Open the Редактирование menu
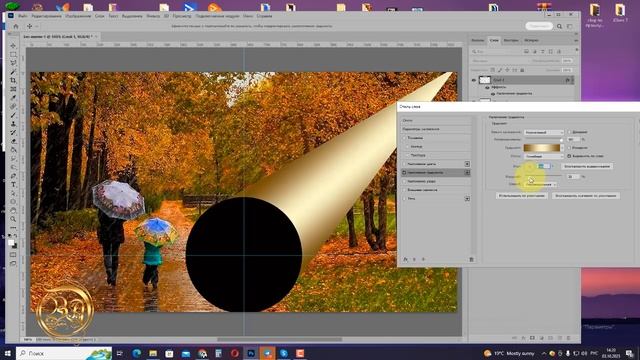 click(47, 16)
